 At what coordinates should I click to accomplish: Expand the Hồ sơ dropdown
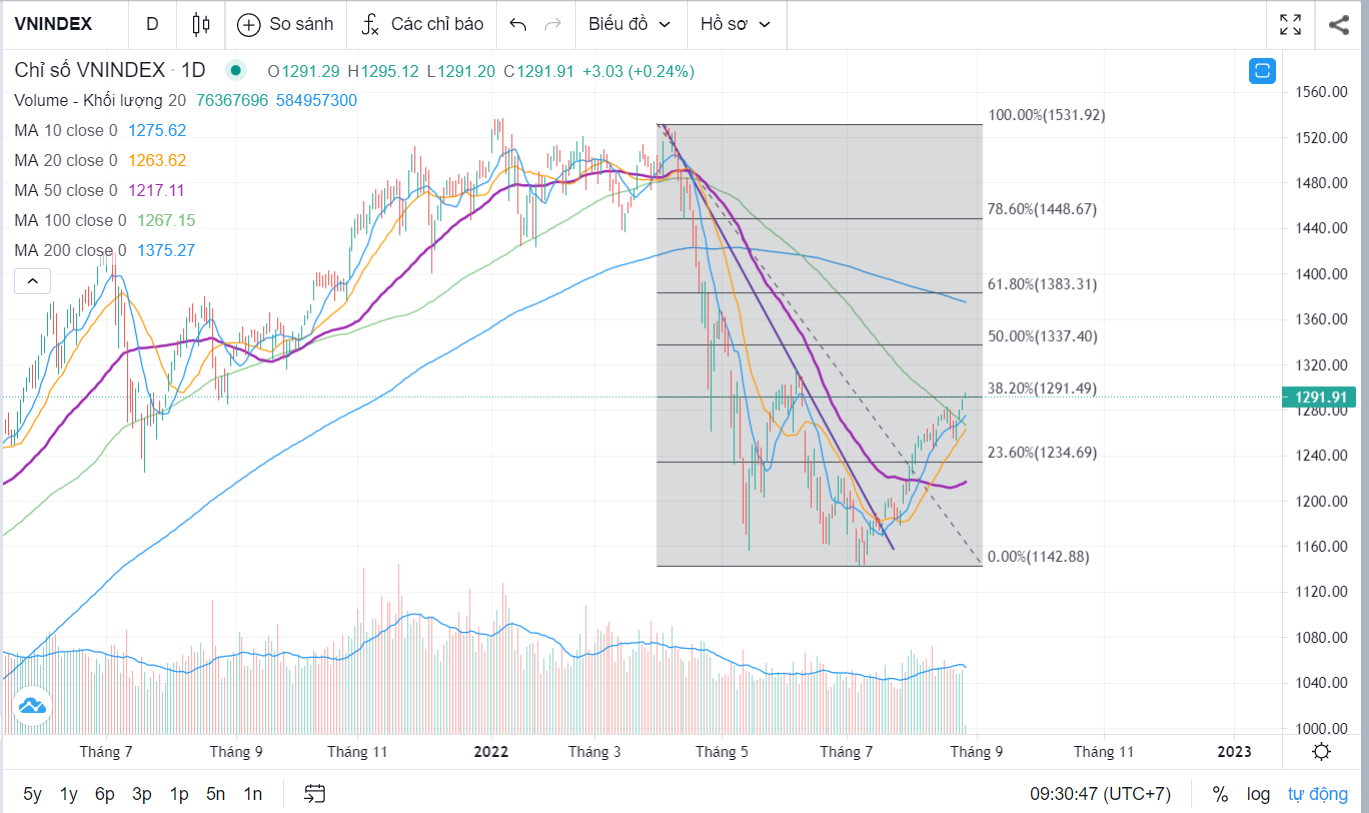736,24
